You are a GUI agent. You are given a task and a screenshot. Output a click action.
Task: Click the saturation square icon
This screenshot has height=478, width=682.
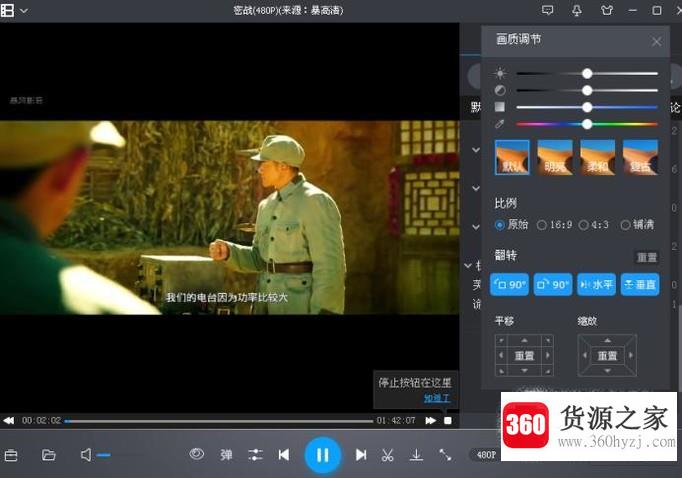500,107
